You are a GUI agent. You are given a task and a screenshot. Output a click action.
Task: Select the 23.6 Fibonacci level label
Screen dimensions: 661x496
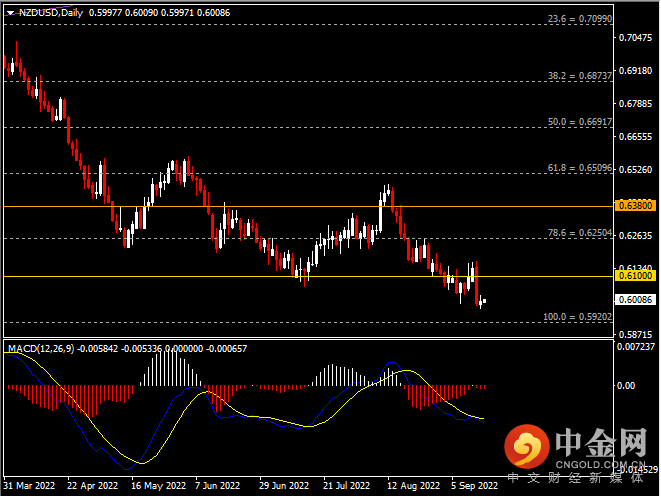(x=577, y=19)
